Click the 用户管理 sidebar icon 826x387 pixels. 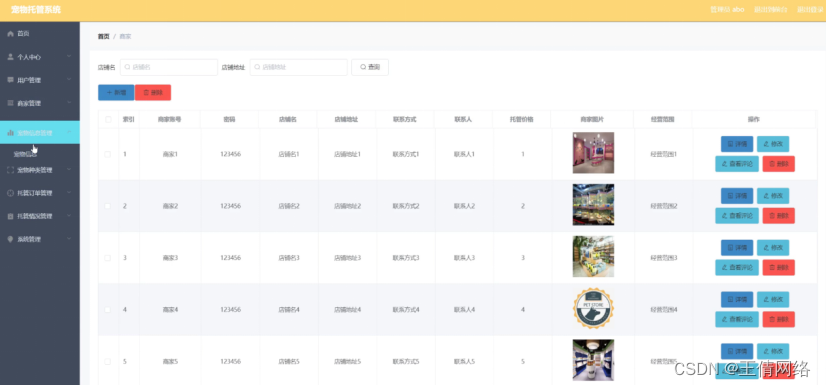pyautogui.click(x=10, y=80)
